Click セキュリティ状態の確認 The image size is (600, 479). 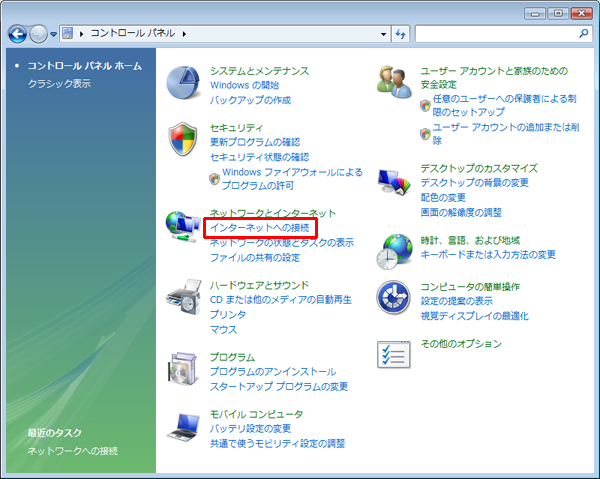259,157
